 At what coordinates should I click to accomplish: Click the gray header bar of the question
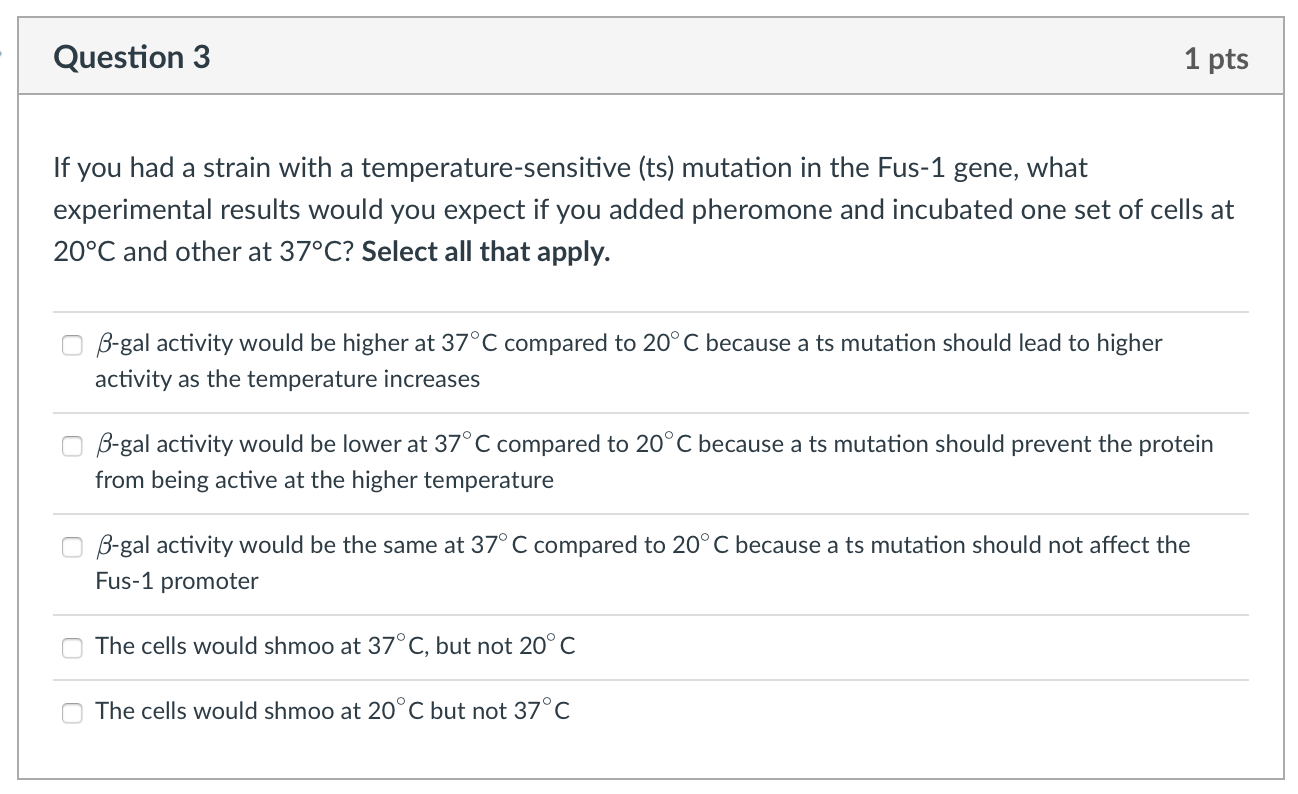[x=650, y=56]
